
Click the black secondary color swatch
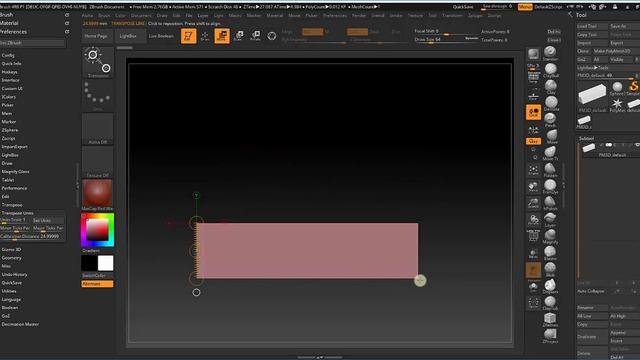pyautogui.click(x=89, y=263)
